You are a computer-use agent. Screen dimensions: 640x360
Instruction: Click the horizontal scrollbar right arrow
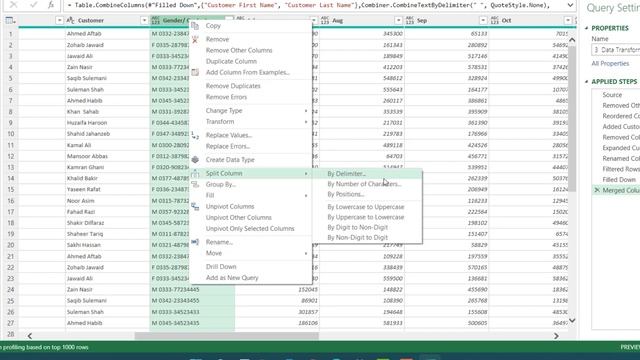coord(556,336)
